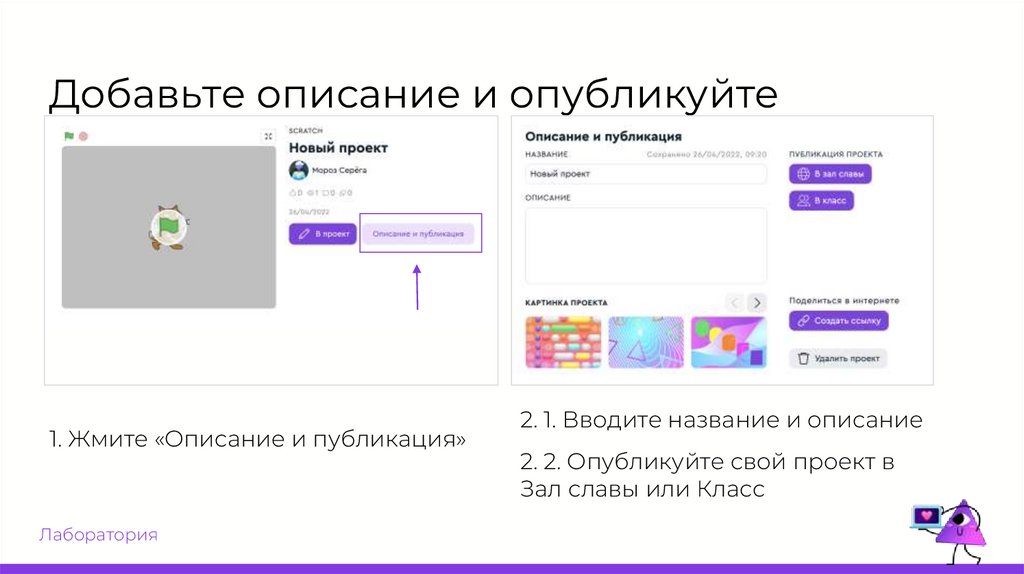The image size is (1024, 574).
Task: Click the previous arrow of project pictures
Action: coord(735,303)
